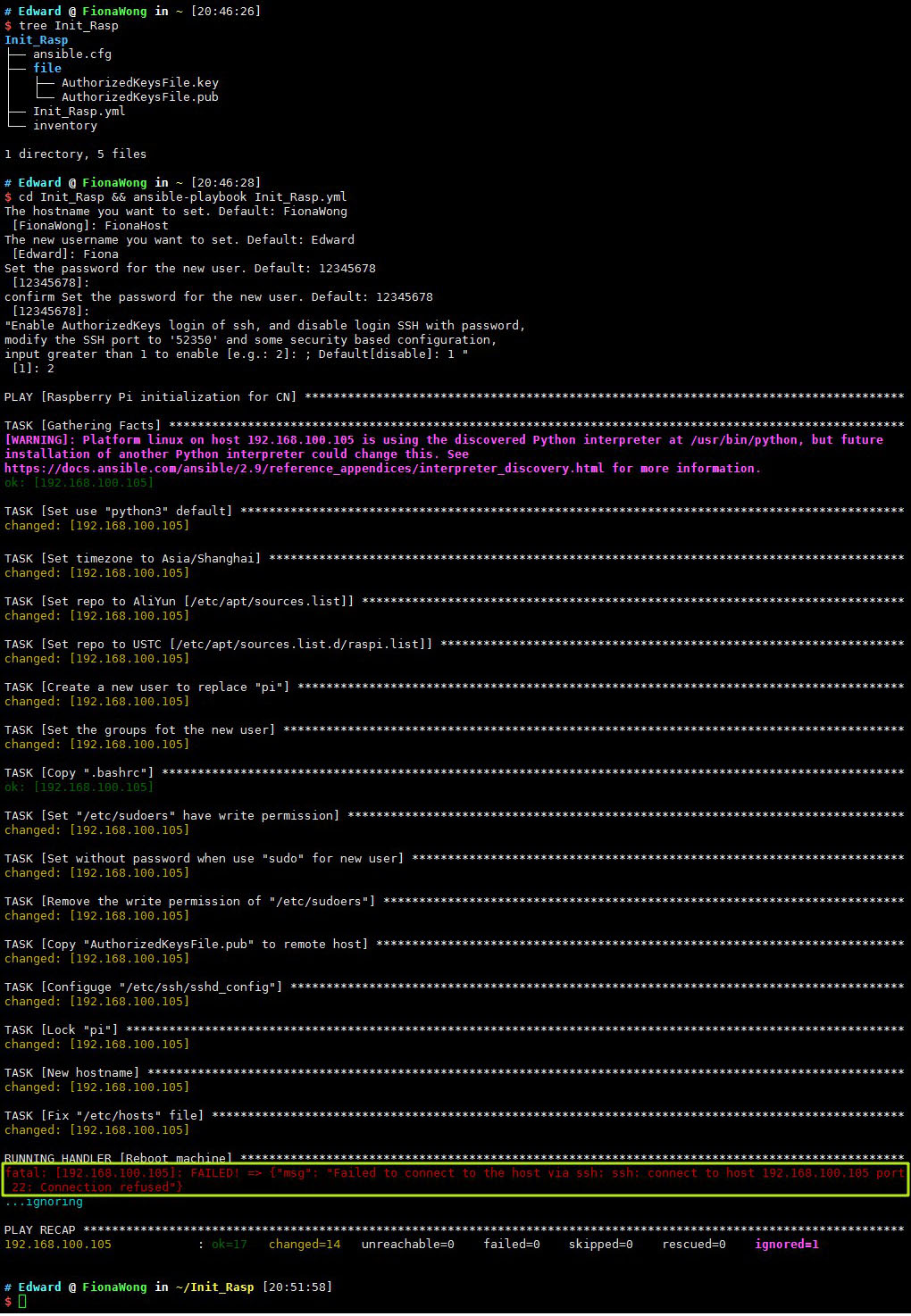Click the red 'fatal: FAILED!' error message
Screen dimensions: 911x1316
tap(455, 1180)
